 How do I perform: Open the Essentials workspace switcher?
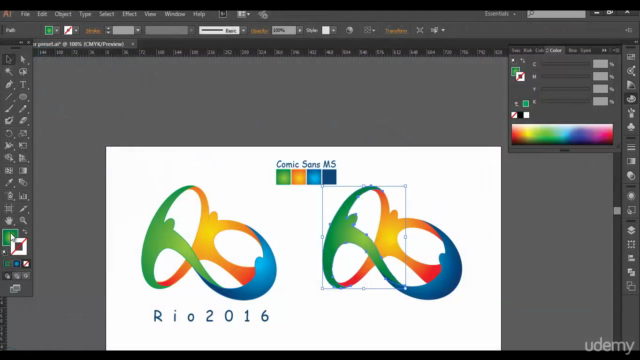[500, 14]
